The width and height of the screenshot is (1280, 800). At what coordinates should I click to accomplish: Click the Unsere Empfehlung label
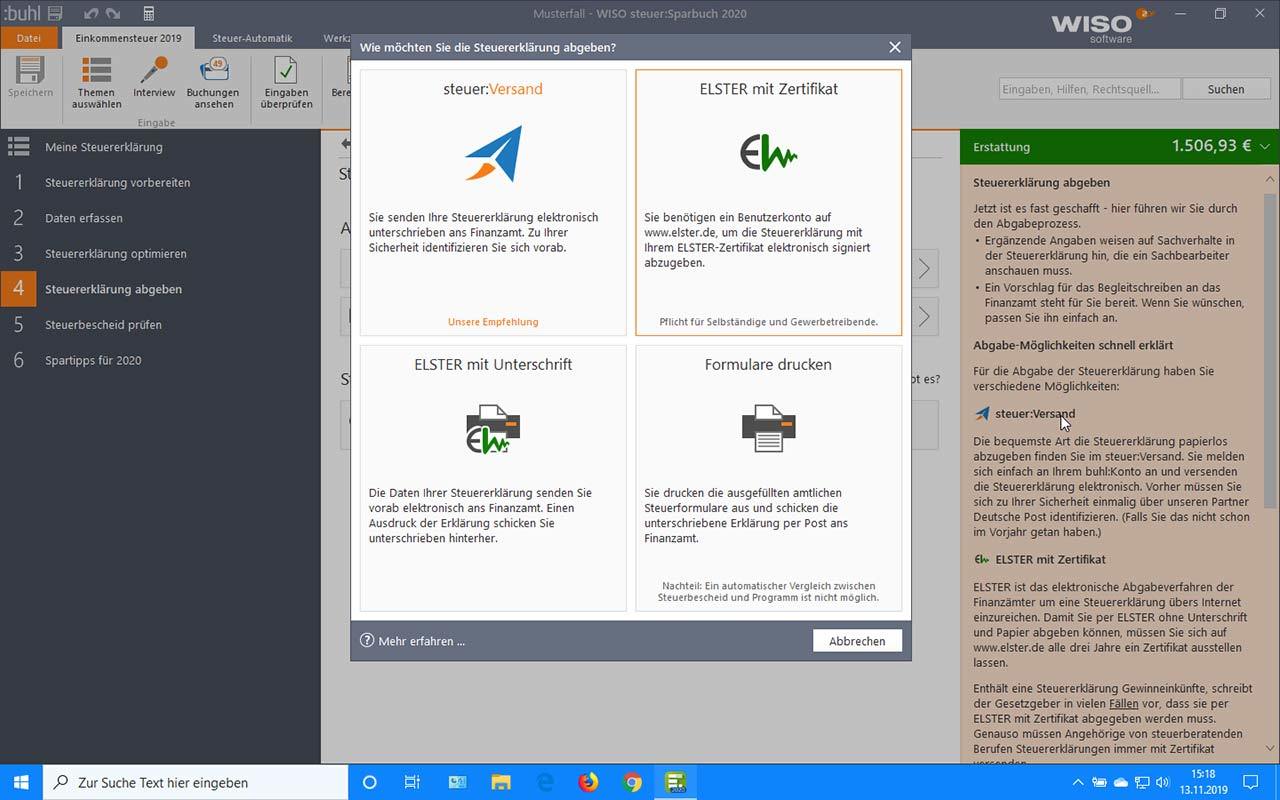(x=493, y=322)
